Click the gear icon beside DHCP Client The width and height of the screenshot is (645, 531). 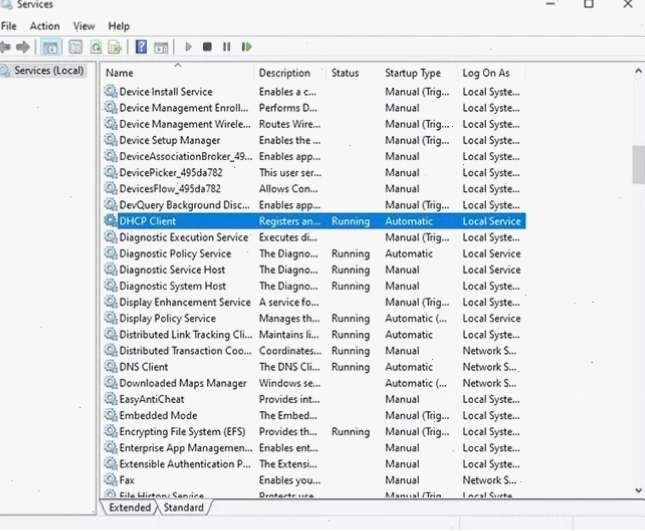(x=110, y=221)
